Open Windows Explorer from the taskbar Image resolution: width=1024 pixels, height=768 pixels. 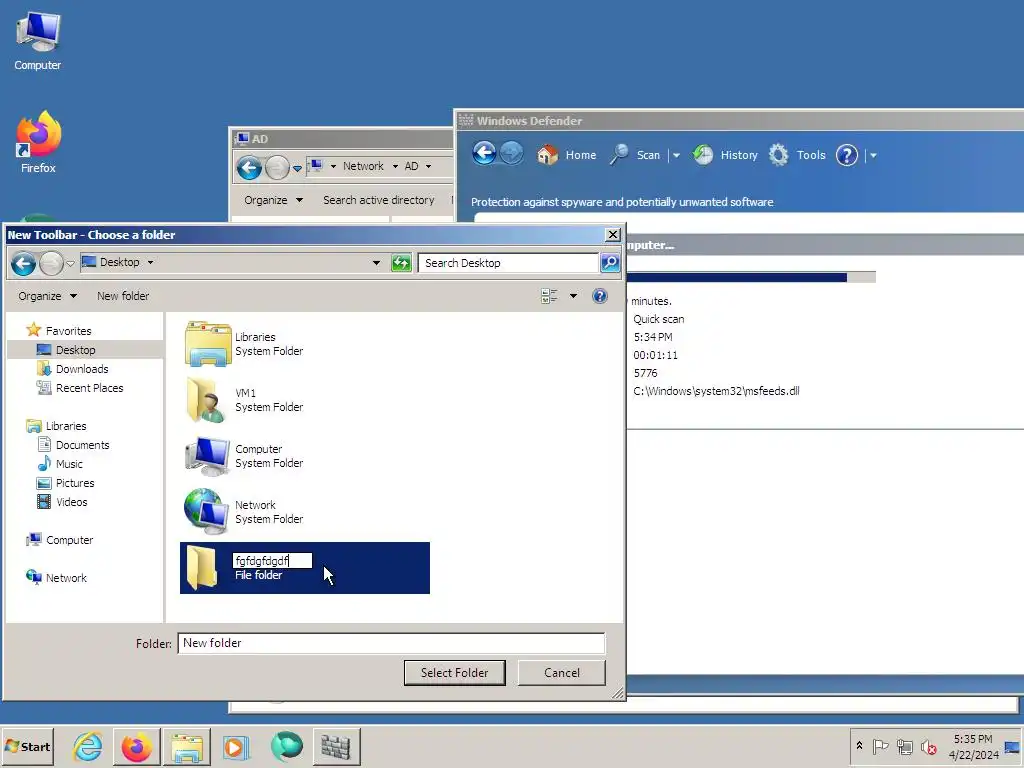(187, 746)
